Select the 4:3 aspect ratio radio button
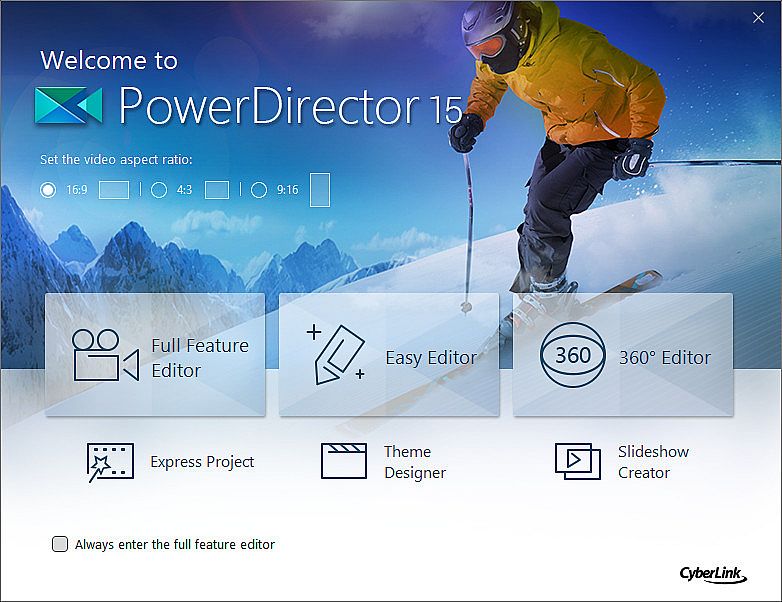This screenshot has height=602, width=782. [158, 189]
